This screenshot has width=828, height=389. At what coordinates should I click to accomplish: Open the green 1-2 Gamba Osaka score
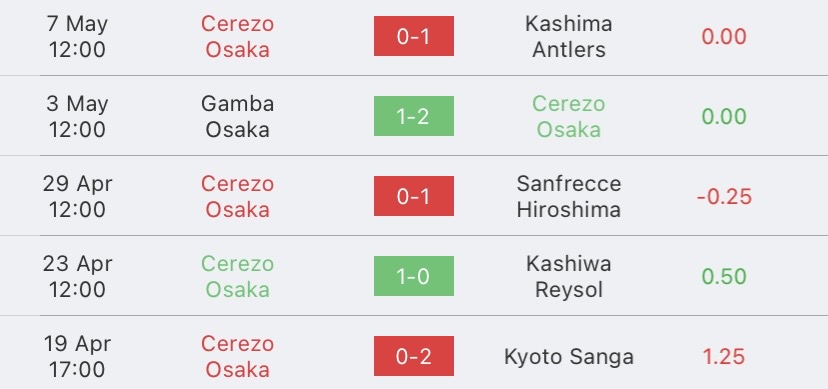413,116
